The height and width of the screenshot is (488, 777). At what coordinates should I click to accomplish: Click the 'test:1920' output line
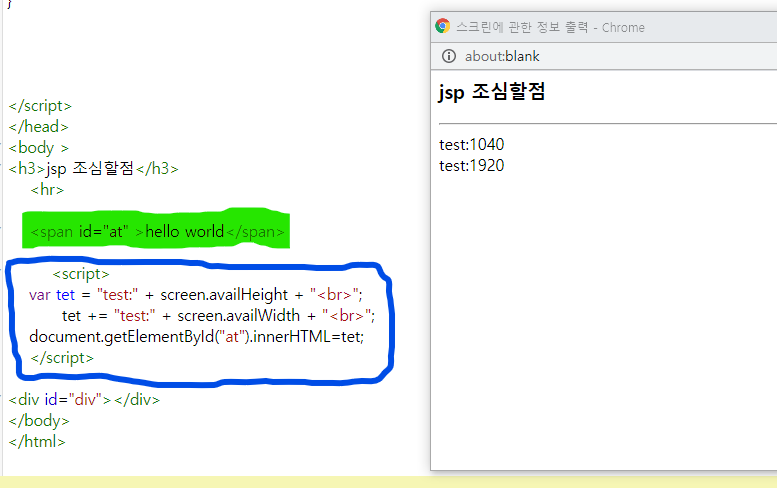tap(472, 165)
